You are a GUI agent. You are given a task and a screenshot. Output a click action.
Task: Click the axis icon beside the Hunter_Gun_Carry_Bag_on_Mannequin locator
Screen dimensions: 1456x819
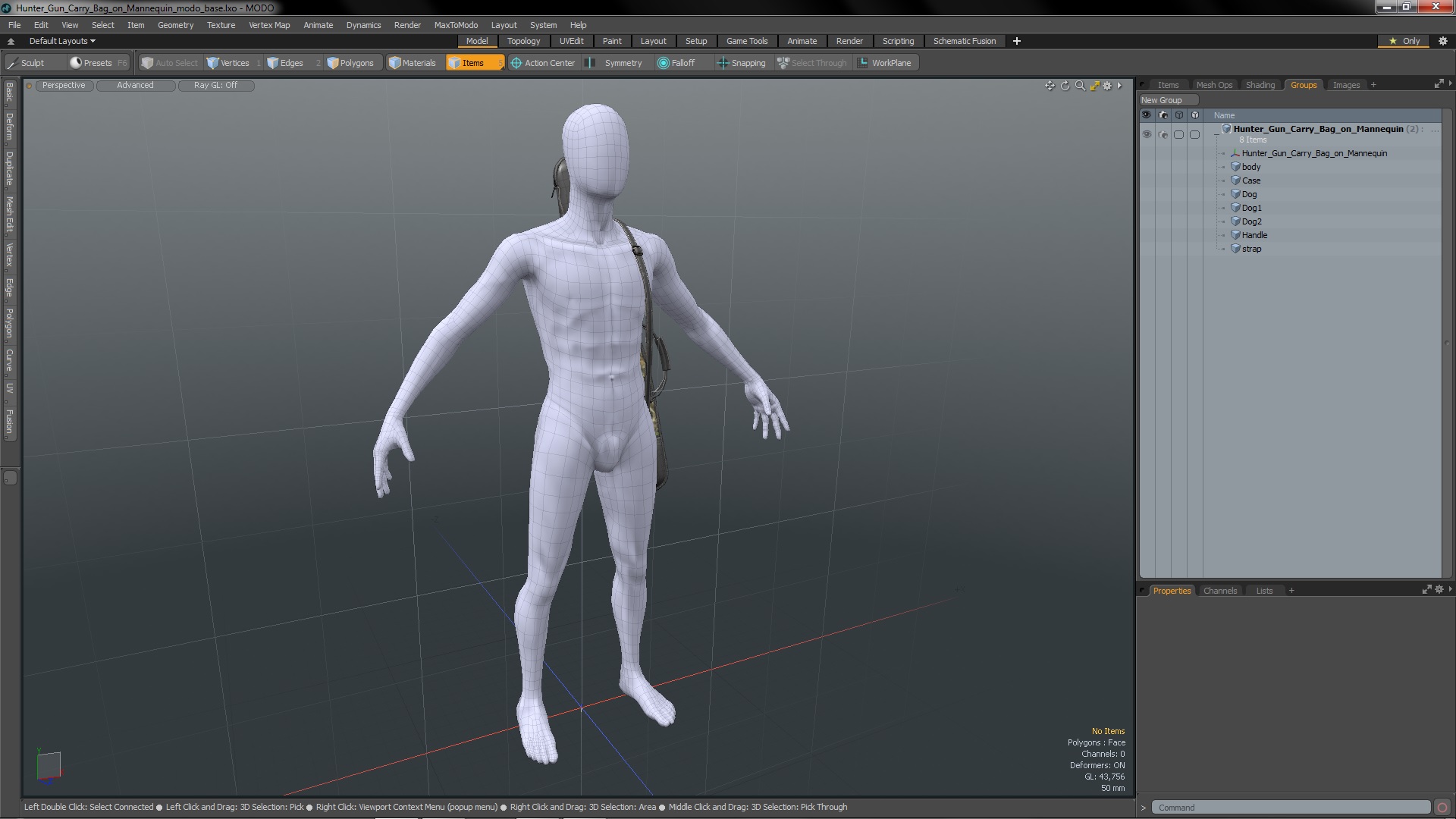coord(1235,153)
